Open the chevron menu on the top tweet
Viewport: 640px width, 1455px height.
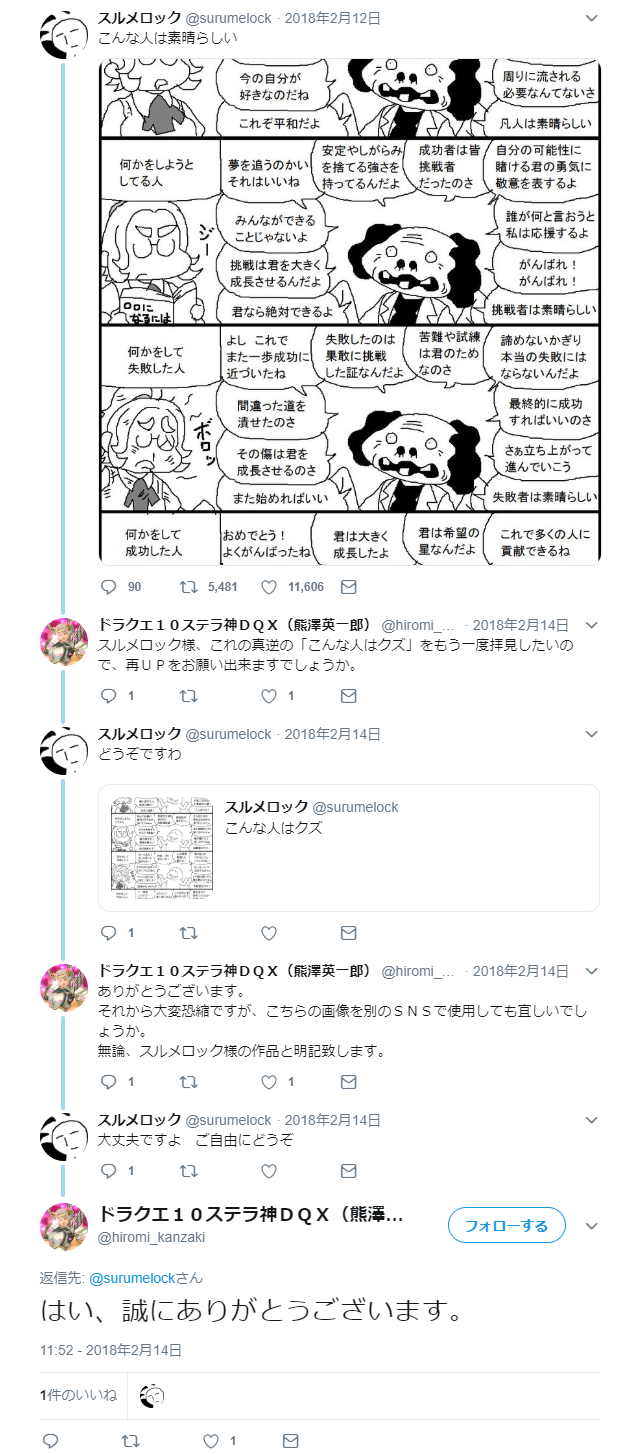[591, 18]
